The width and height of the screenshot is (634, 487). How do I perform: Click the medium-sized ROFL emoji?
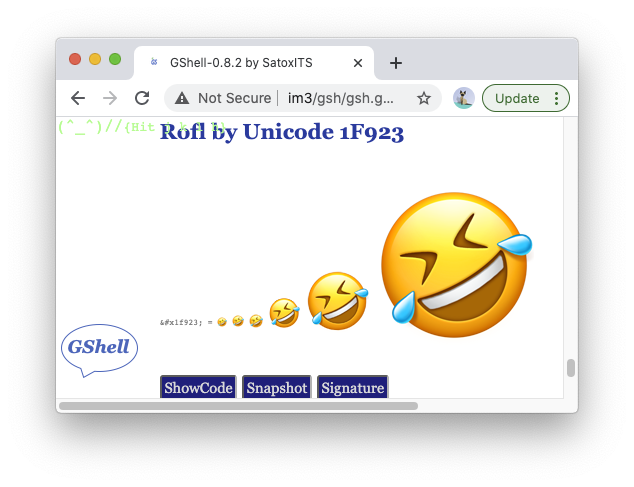(336, 300)
